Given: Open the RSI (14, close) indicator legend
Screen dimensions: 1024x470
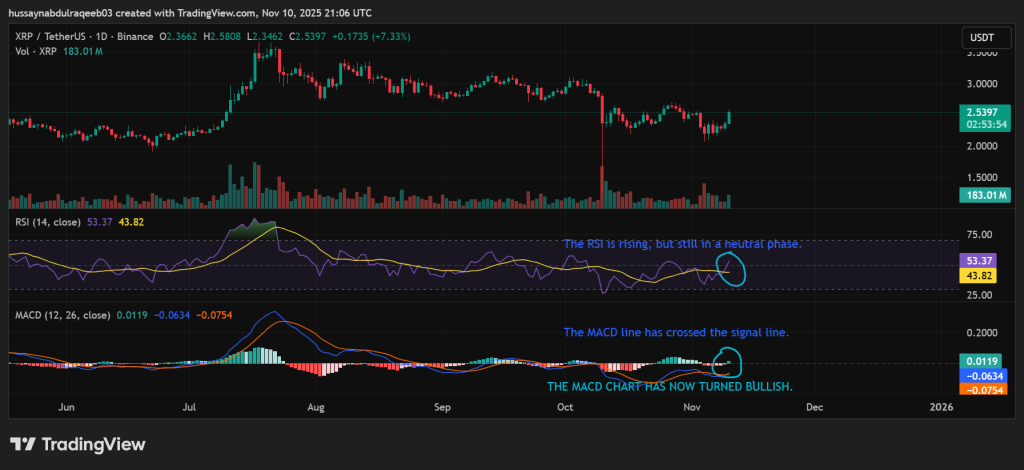Looking at the screenshot, I should [x=47, y=223].
